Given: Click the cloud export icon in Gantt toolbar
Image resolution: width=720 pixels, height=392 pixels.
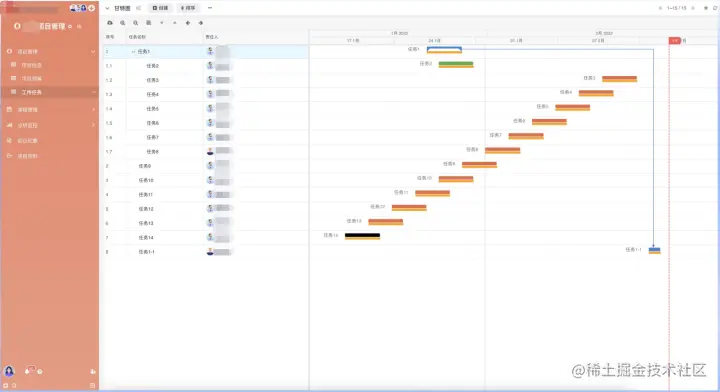Looking at the screenshot, I should click(x=110, y=22).
